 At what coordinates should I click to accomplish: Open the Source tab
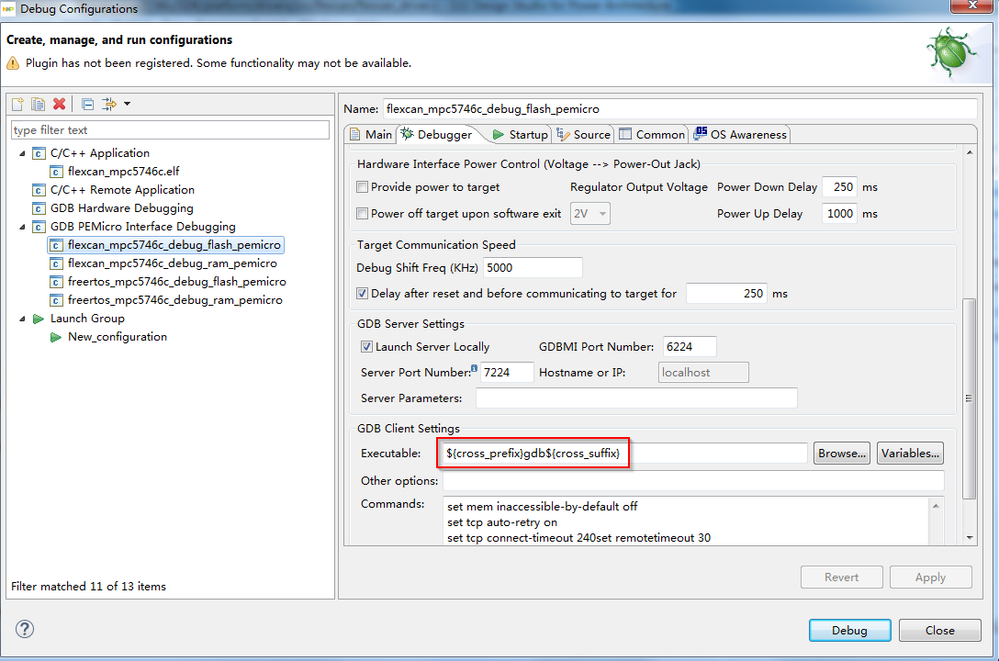(x=584, y=134)
